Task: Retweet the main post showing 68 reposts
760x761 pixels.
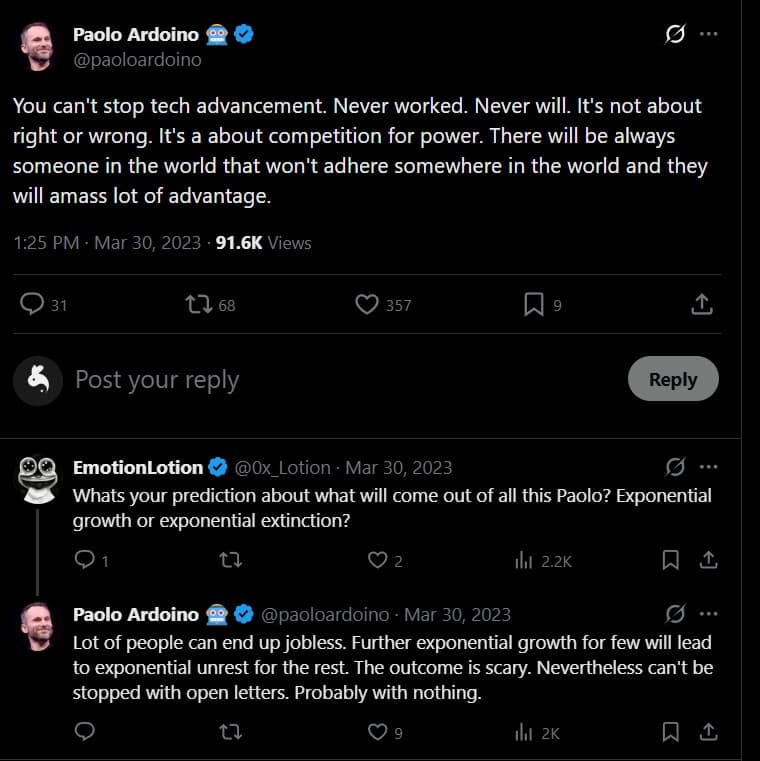Action: 199,304
